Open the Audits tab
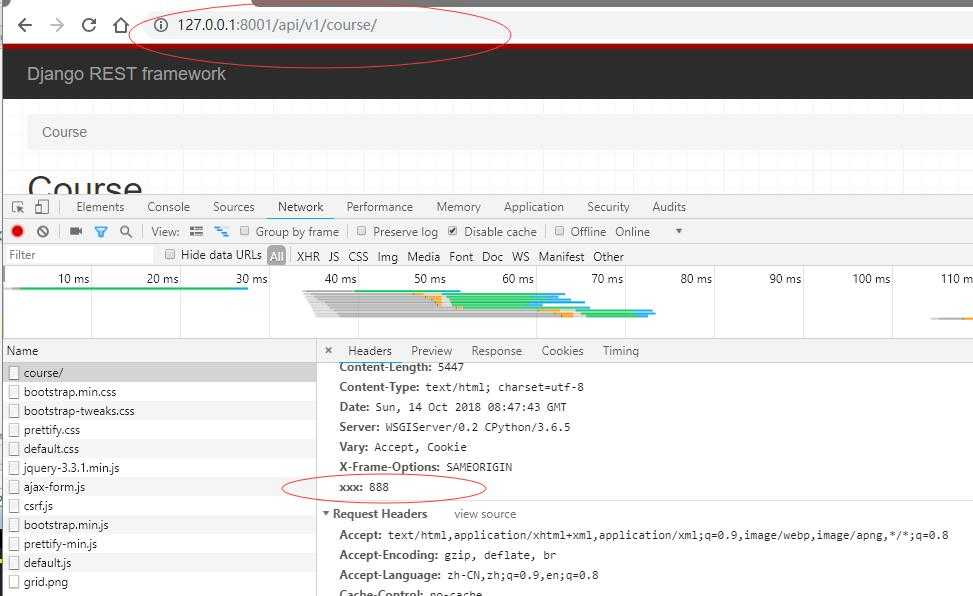973x596 pixels. (669, 207)
